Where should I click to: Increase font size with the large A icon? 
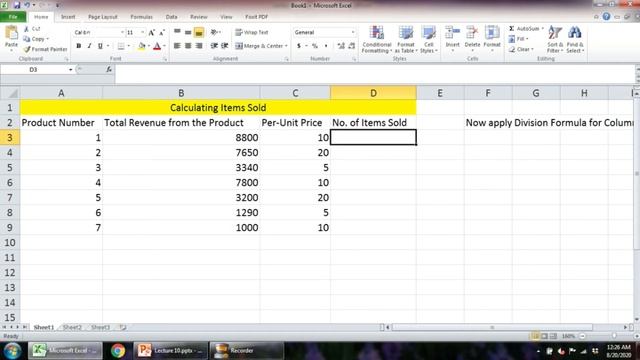(151, 32)
